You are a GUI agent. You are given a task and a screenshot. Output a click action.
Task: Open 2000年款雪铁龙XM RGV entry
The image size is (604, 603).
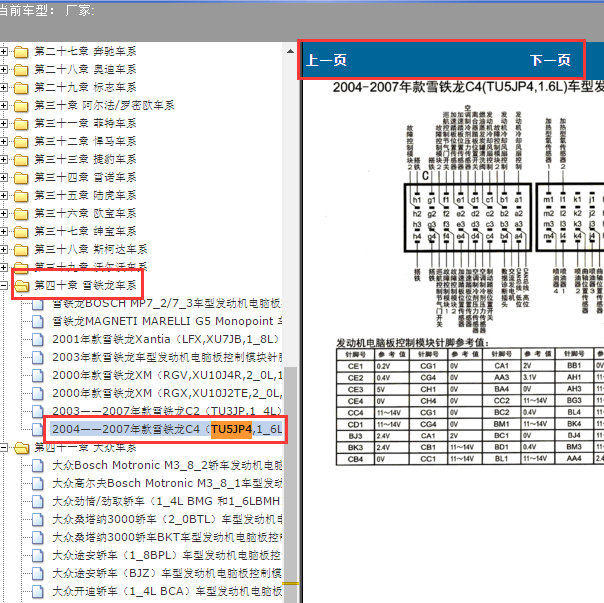[167, 375]
